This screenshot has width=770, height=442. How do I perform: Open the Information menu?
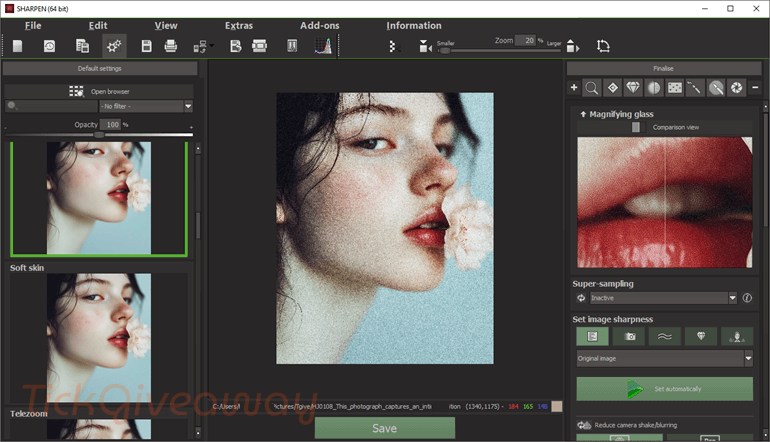(x=413, y=26)
